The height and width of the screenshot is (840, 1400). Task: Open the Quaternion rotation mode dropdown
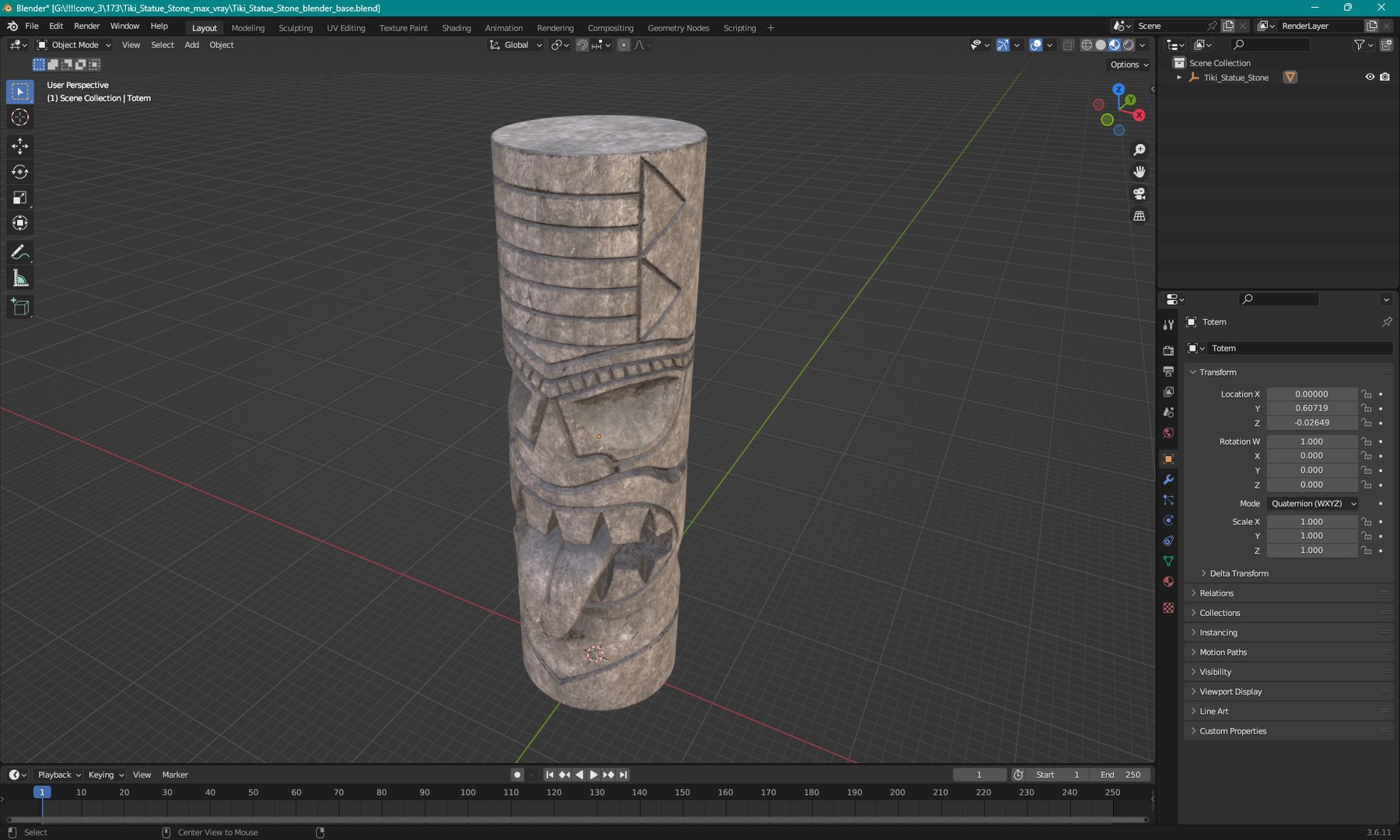point(1313,504)
